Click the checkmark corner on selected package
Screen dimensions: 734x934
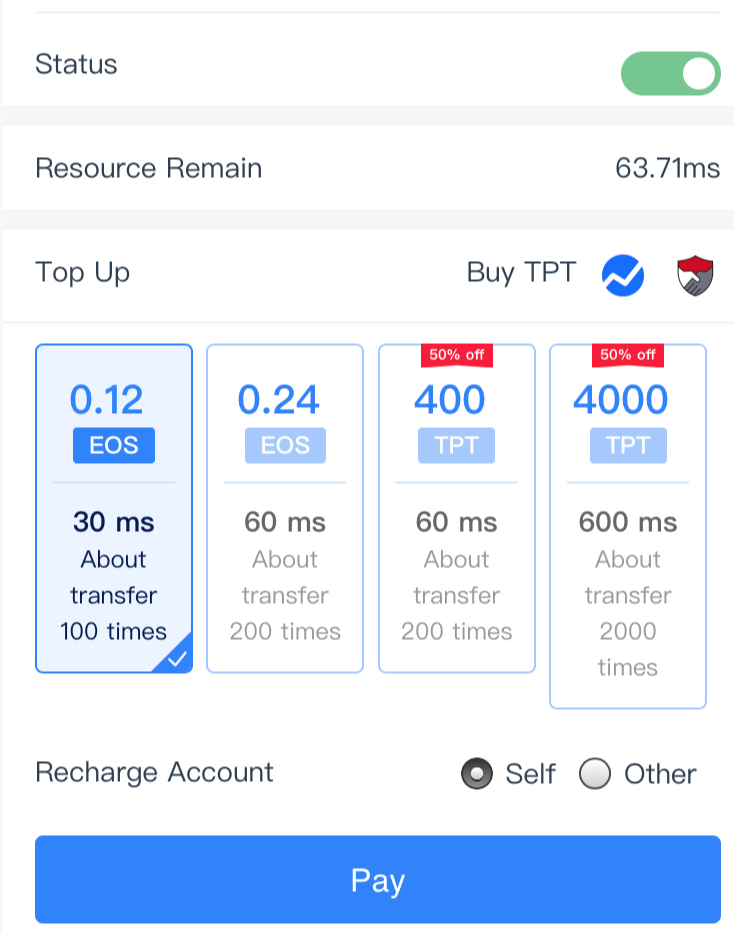pyautogui.click(x=178, y=658)
